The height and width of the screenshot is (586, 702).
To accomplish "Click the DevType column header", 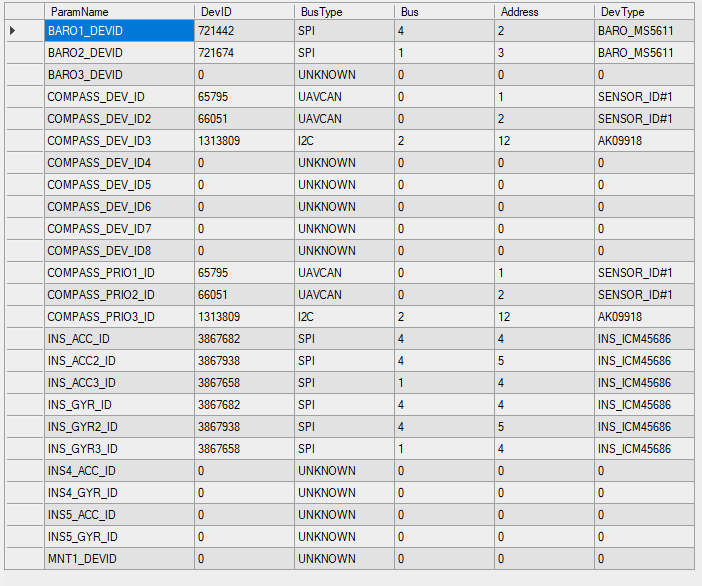I will tap(643, 12).
